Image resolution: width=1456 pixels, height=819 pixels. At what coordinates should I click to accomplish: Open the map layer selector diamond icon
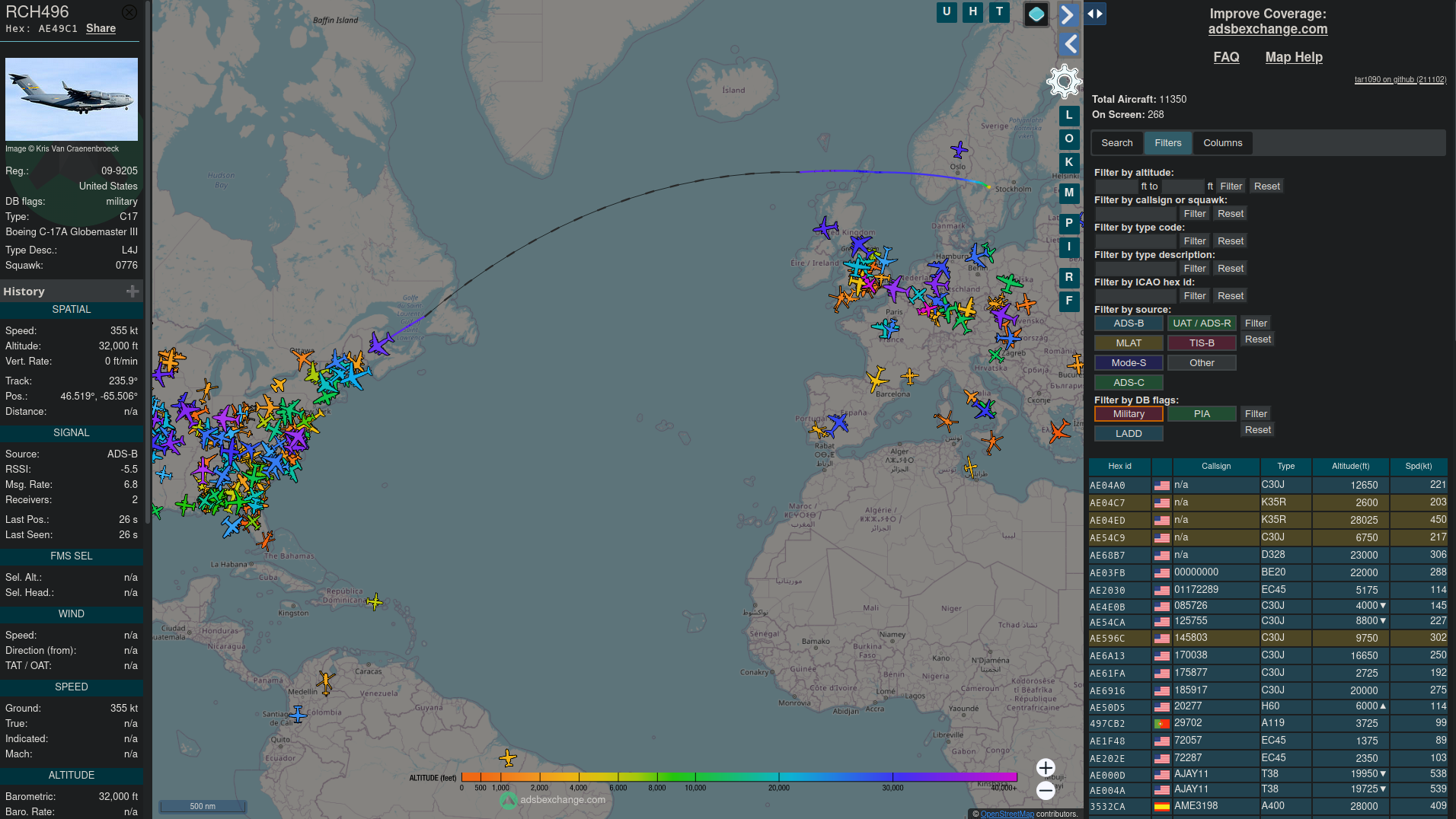pos(1036,14)
